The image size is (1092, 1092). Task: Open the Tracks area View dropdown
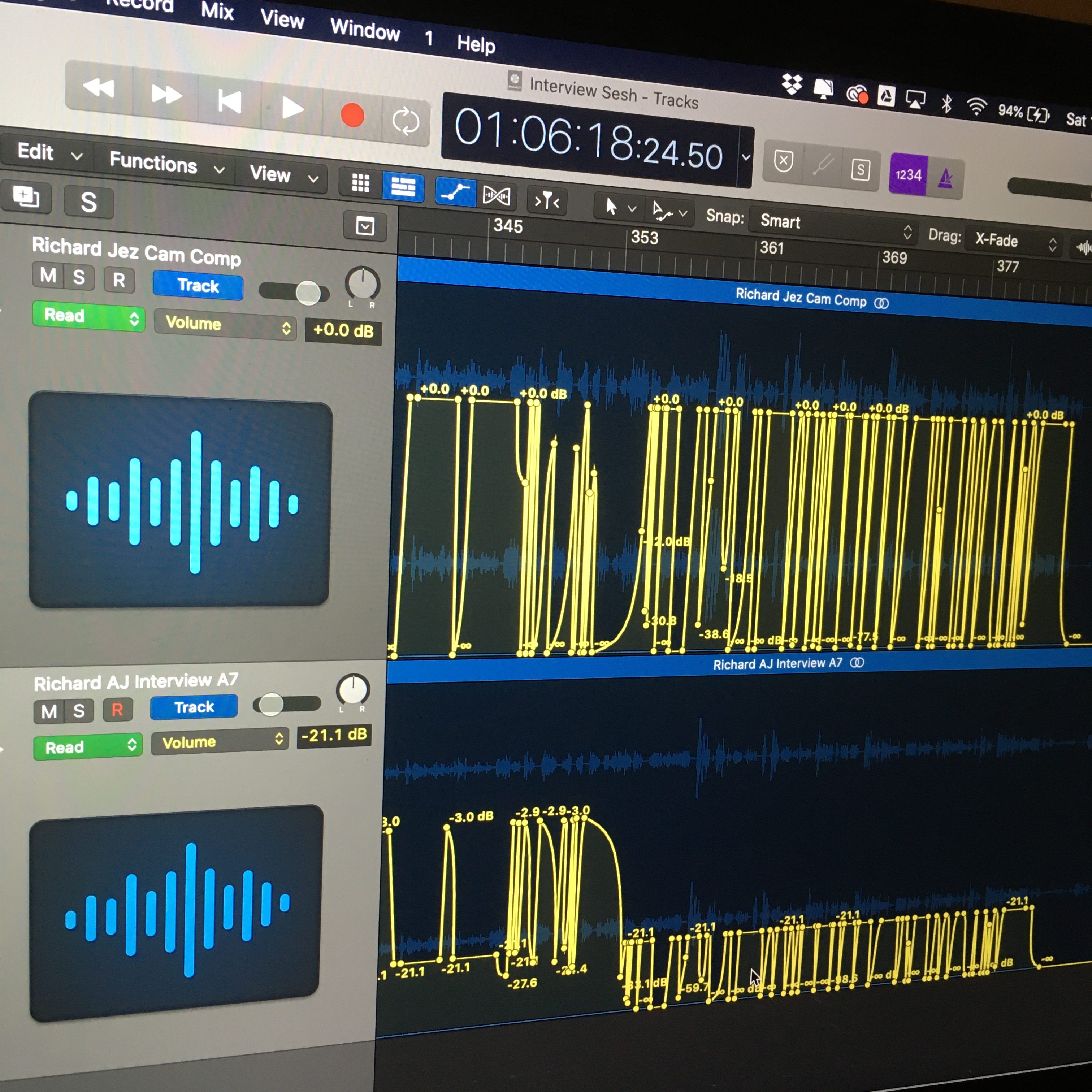(x=285, y=175)
